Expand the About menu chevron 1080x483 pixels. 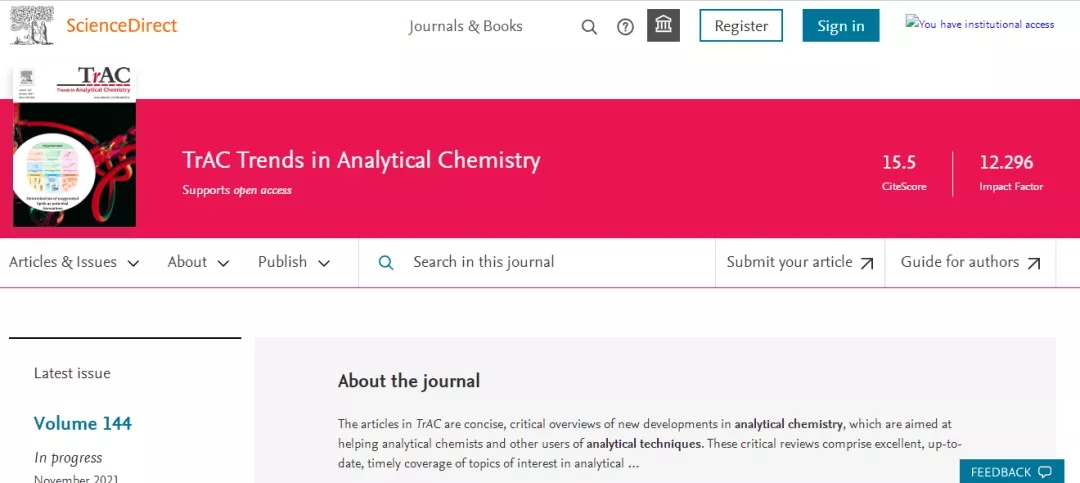click(223, 264)
